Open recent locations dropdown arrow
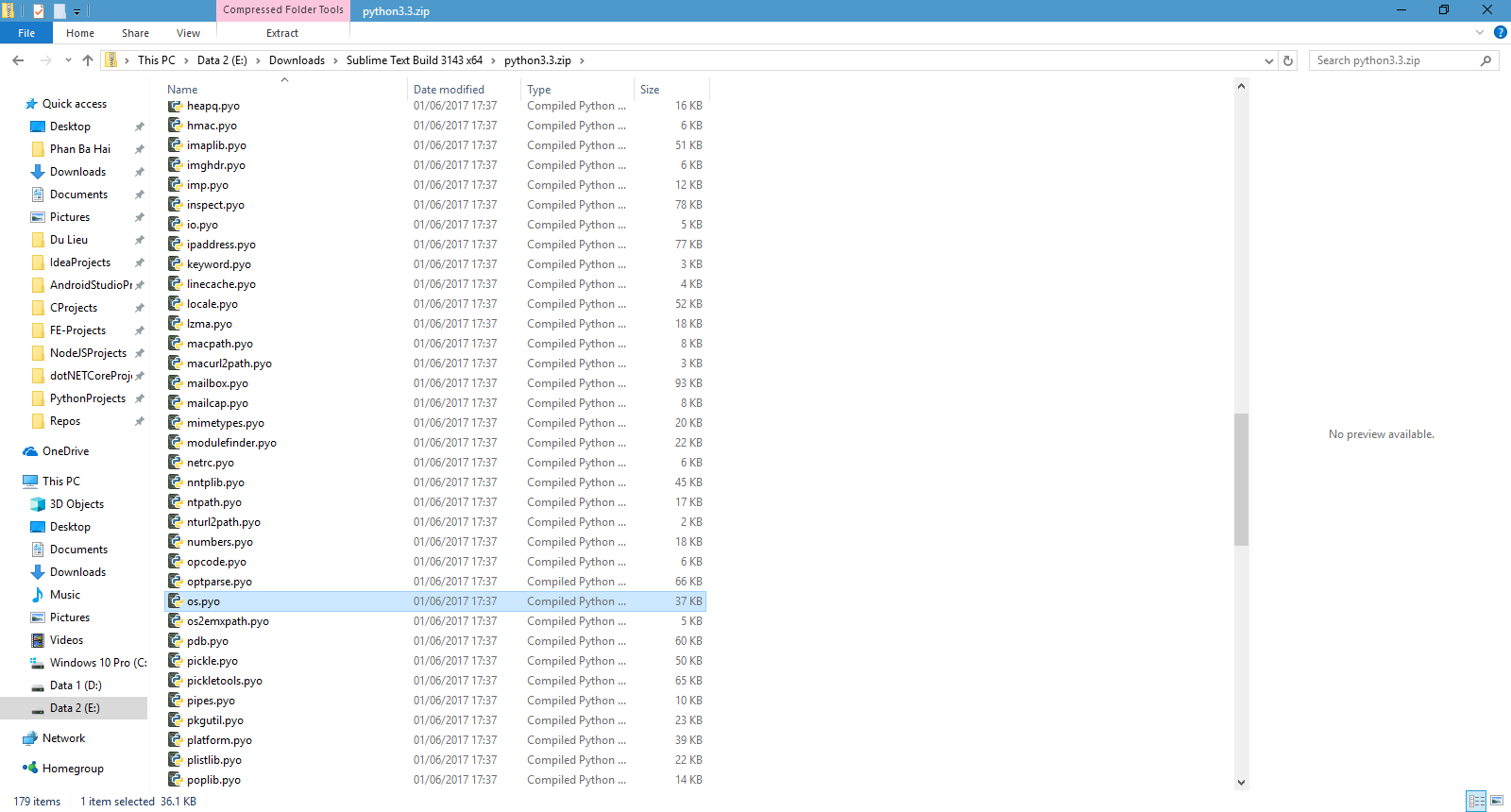This screenshot has width=1511, height=812. (68, 60)
